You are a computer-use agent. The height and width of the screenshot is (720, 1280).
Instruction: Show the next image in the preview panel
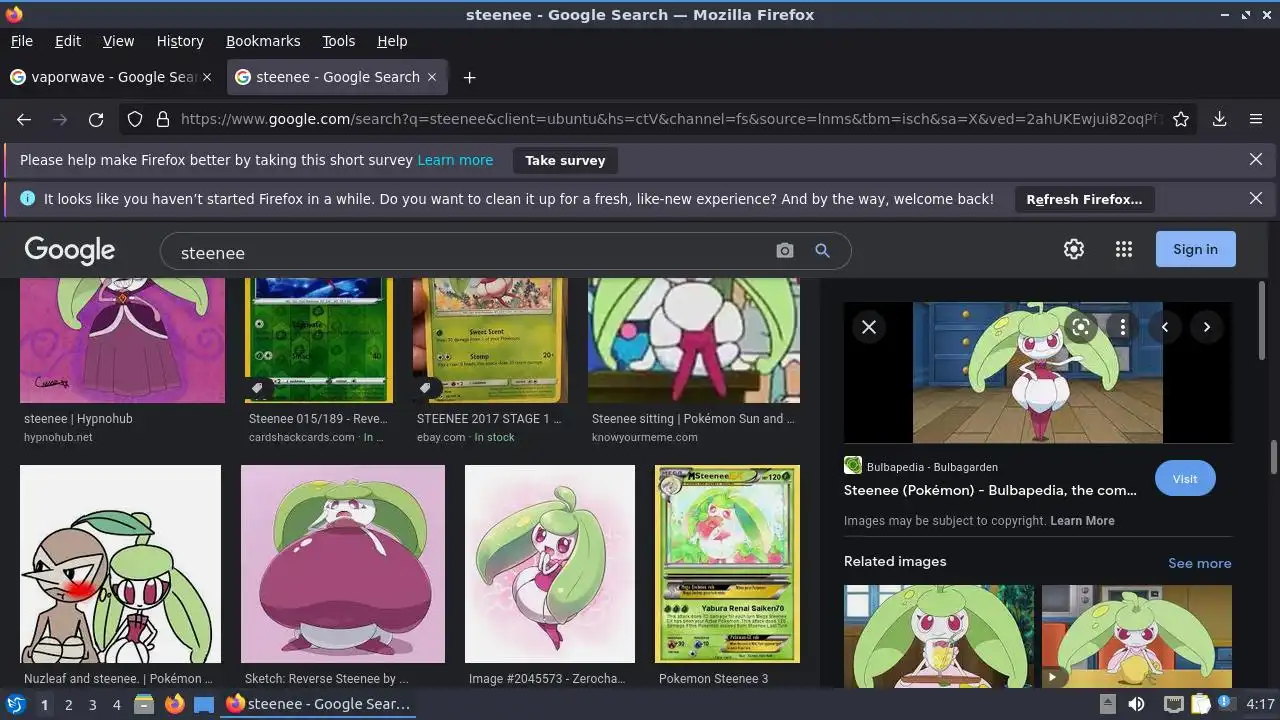[x=1207, y=327]
